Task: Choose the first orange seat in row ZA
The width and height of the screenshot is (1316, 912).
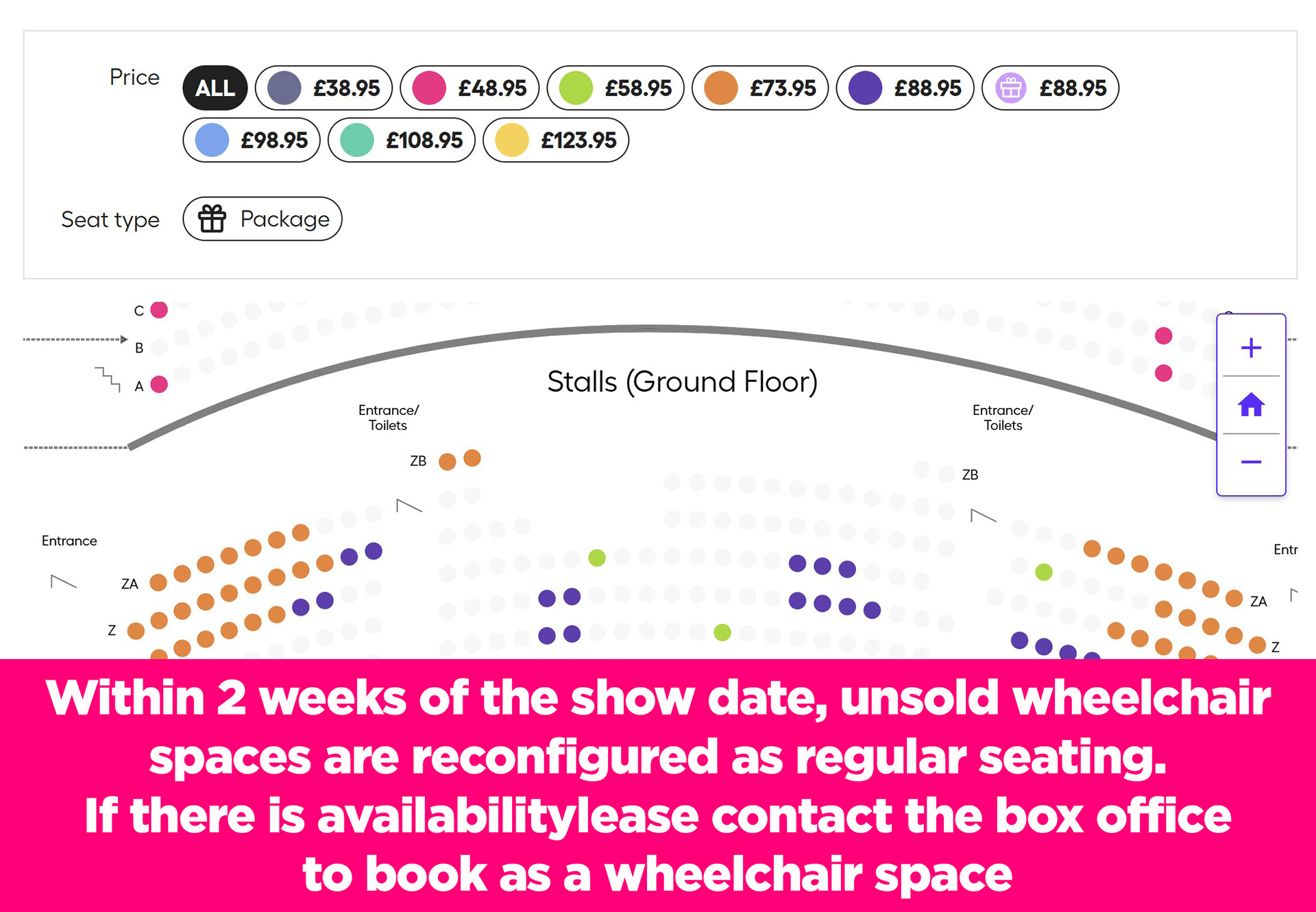Action: click(x=158, y=583)
